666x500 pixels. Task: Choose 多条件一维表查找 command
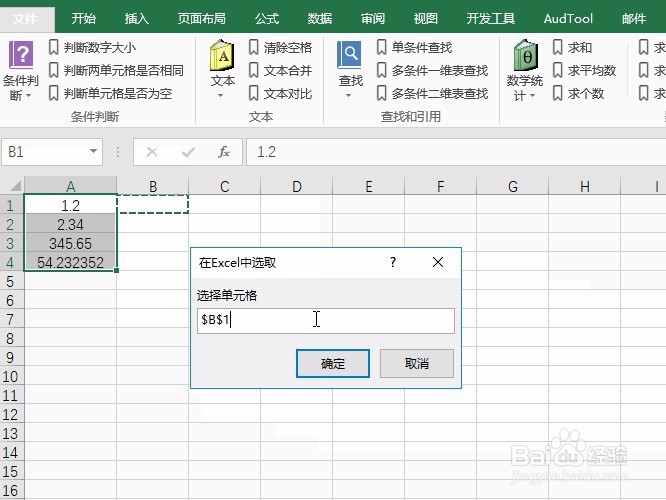pyautogui.click(x=432, y=70)
